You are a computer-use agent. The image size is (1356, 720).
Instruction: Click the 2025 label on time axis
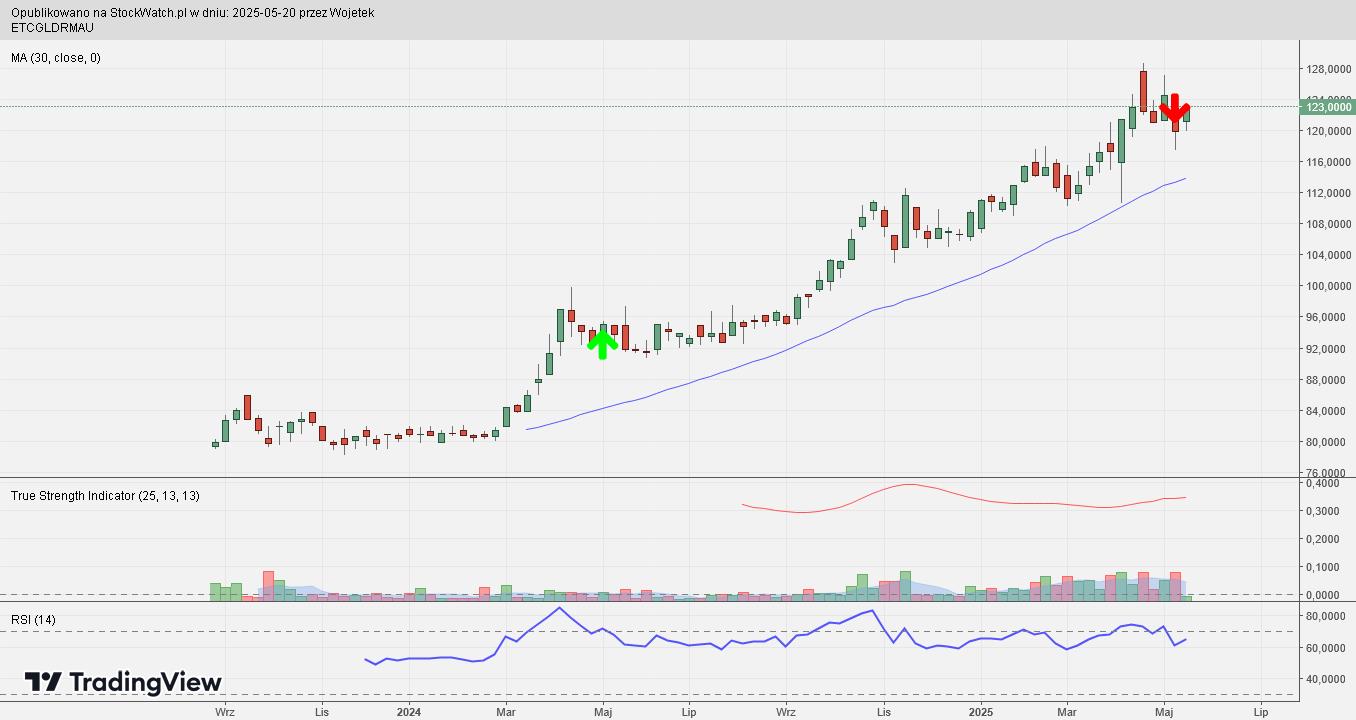pos(980,712)
